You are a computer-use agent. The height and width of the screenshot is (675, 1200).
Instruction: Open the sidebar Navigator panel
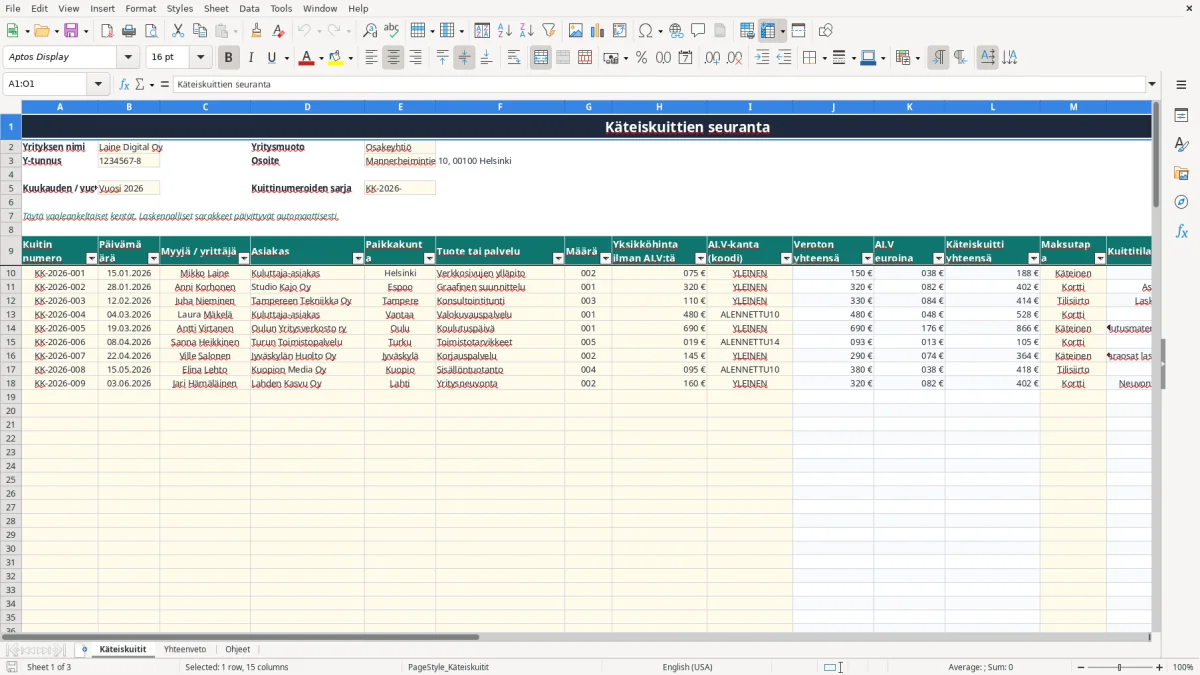[x=1181, y=202]
